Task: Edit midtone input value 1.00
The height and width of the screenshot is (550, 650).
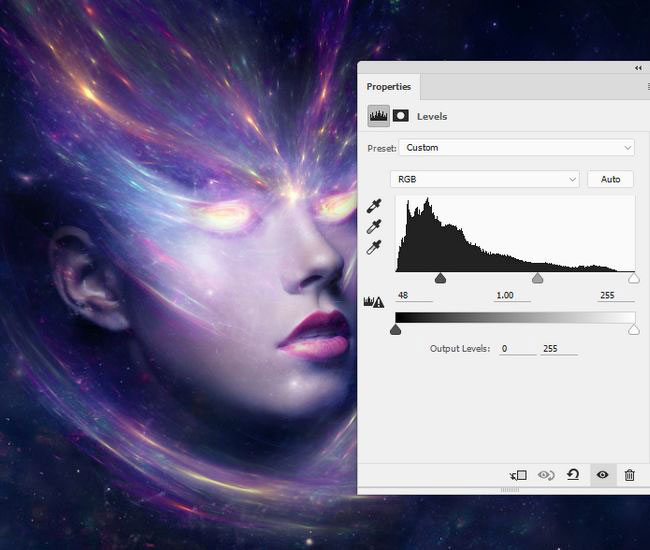Action: click(x=512, y=295)
